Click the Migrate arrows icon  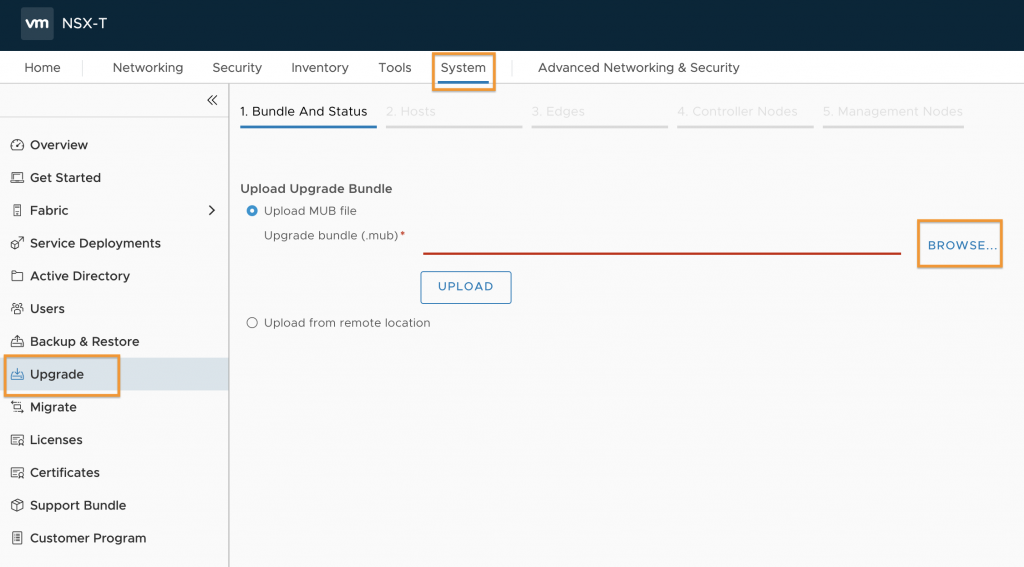17,407
